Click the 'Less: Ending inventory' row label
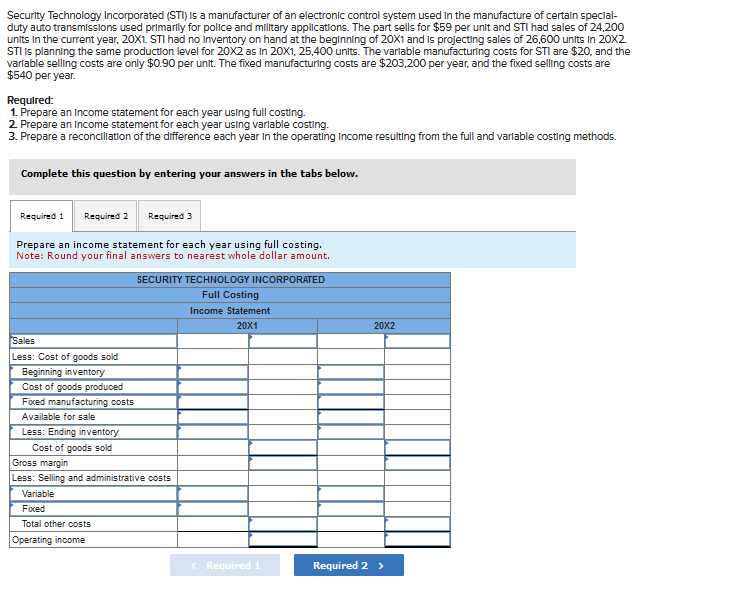Image resolution: width=731 pixels, height=596 pixels. (70, 432)
